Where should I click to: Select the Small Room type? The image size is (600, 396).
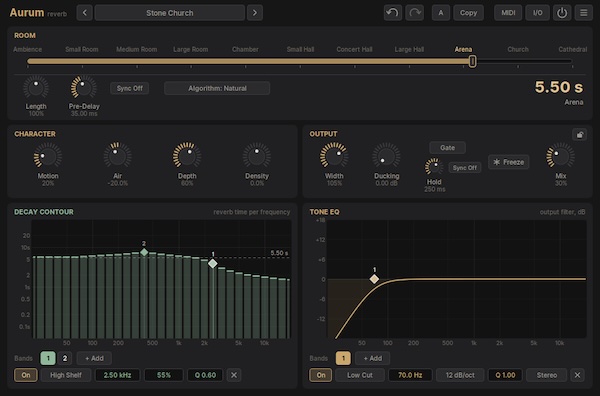pyautogui.click(x=82, y=49)
